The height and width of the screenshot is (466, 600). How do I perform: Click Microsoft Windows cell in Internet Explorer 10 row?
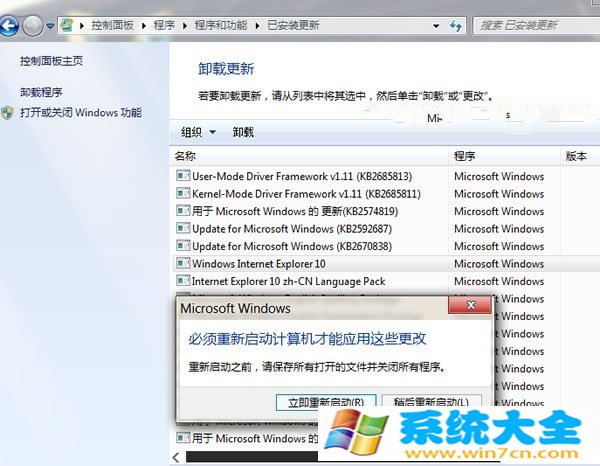(499, 264)
